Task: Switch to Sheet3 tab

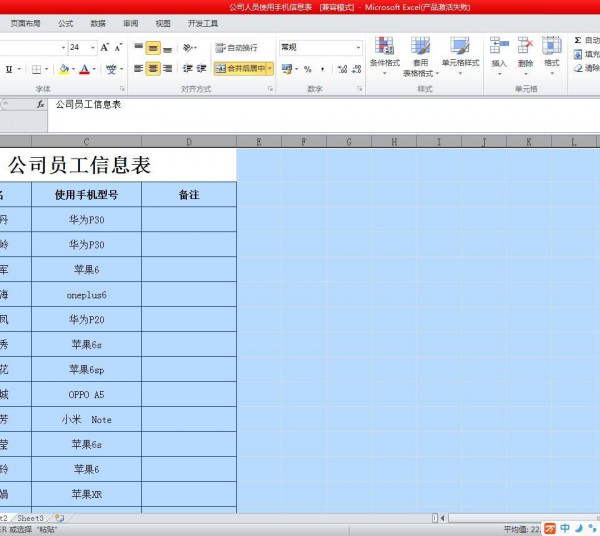Action: 30,518
